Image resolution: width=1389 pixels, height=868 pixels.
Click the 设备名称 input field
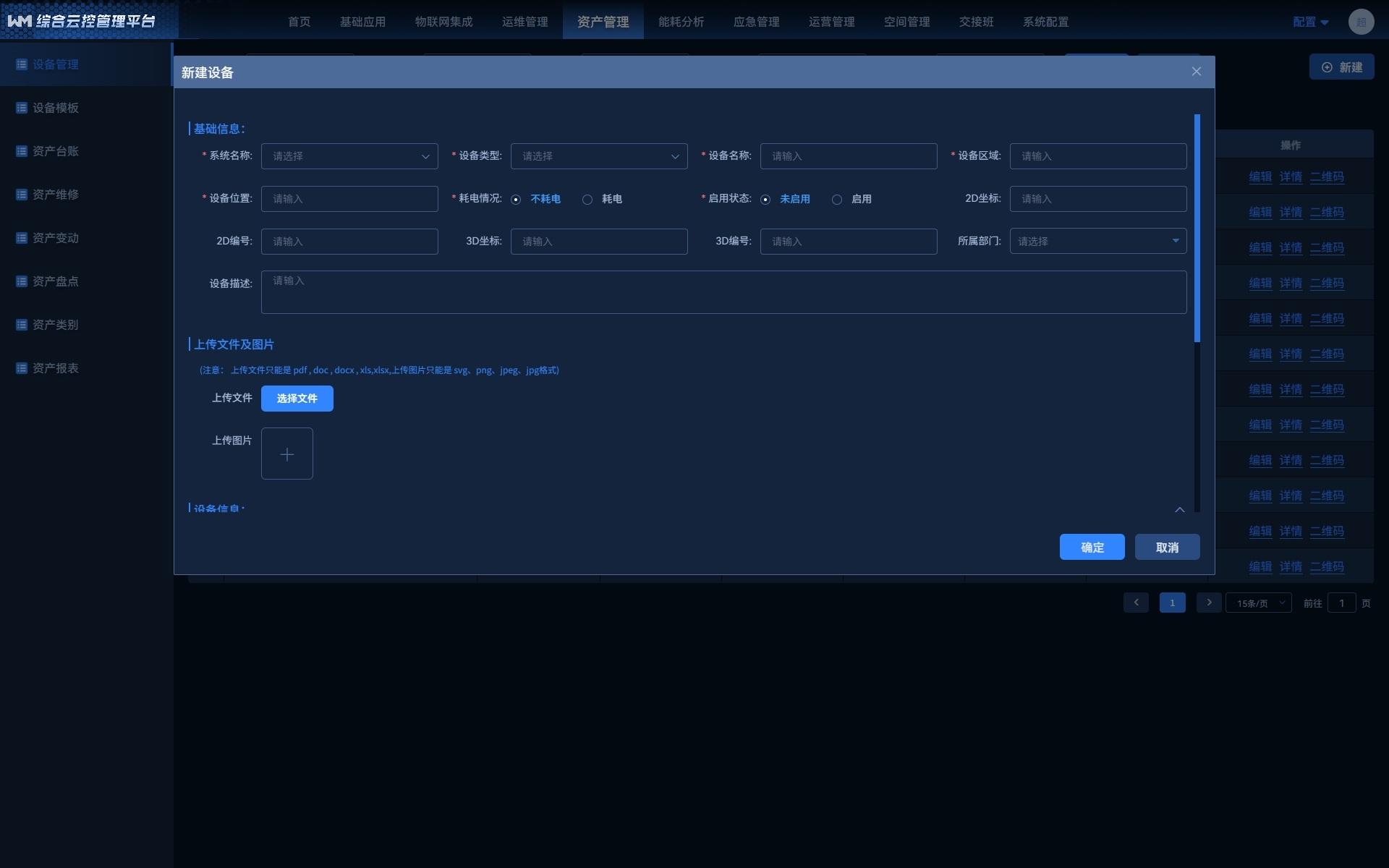pos(848,156)
